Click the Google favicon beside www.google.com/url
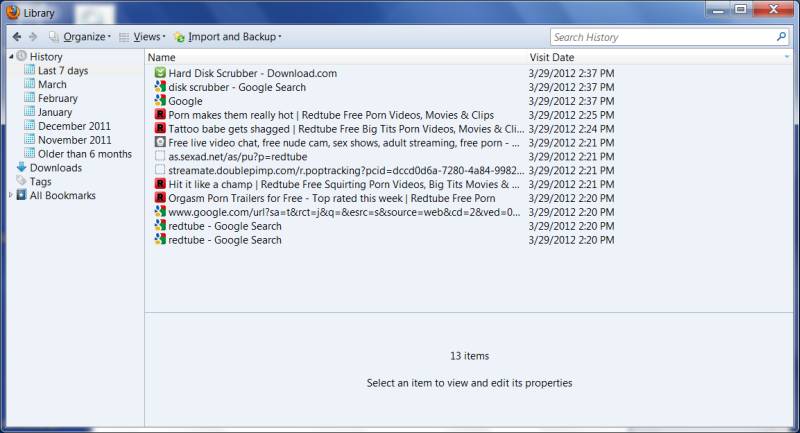 tap(160, 212)
